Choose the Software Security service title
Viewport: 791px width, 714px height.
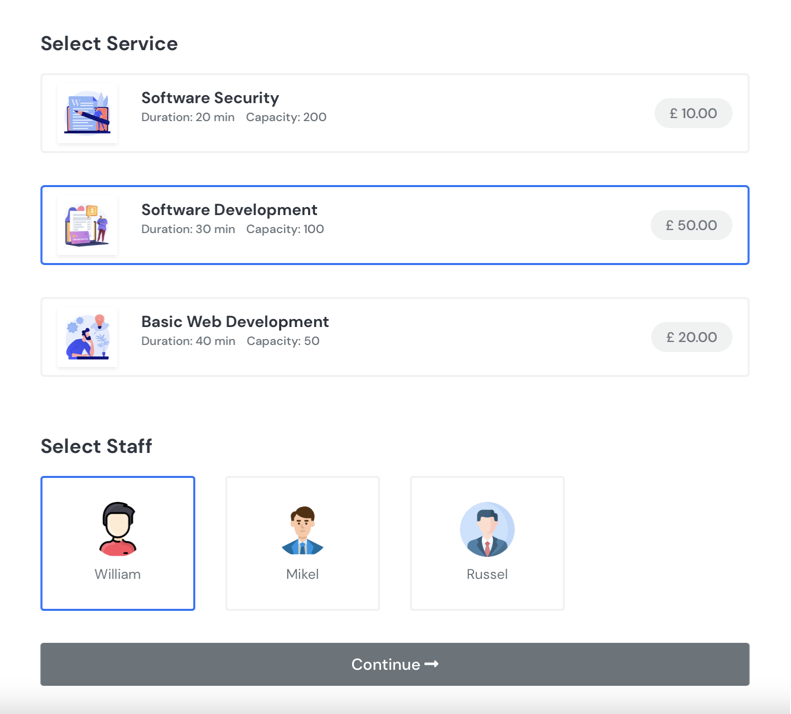click(x=210, y=98)
